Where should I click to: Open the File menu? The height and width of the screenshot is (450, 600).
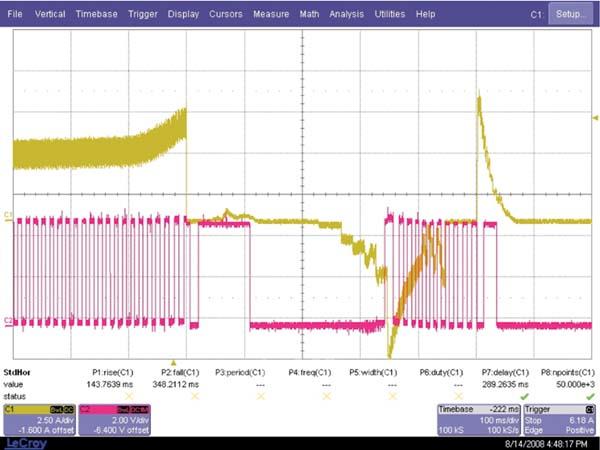(15, 15)
